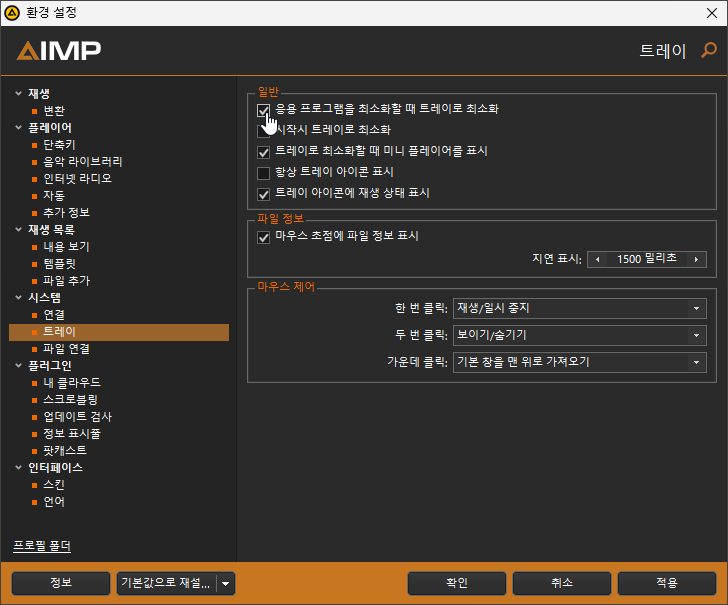
Task: Collapse the 플레이어 tree section
Action: click(19, 127)
